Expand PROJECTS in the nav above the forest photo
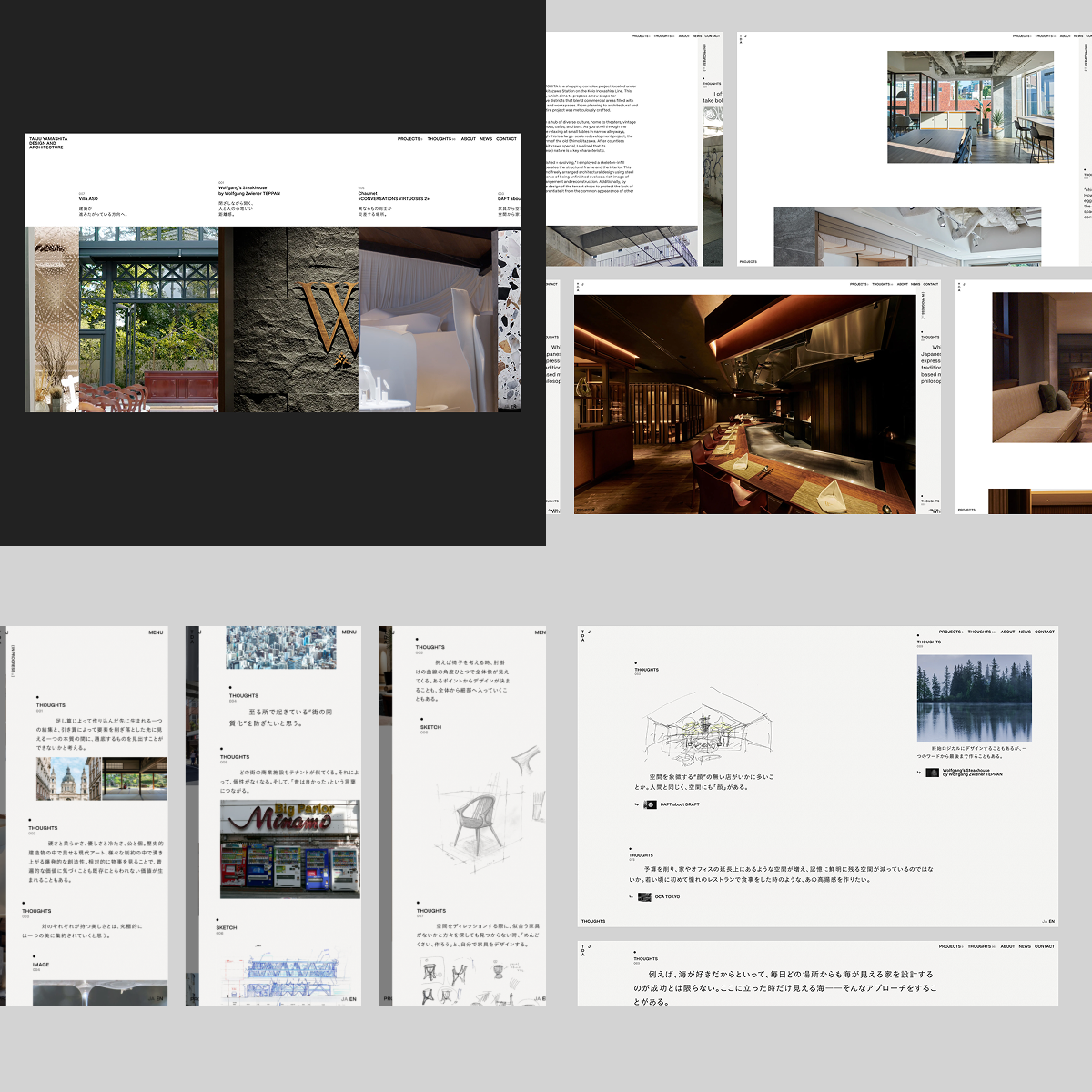This screenshot has height=1092, width=1092. (x=951, y=632)
